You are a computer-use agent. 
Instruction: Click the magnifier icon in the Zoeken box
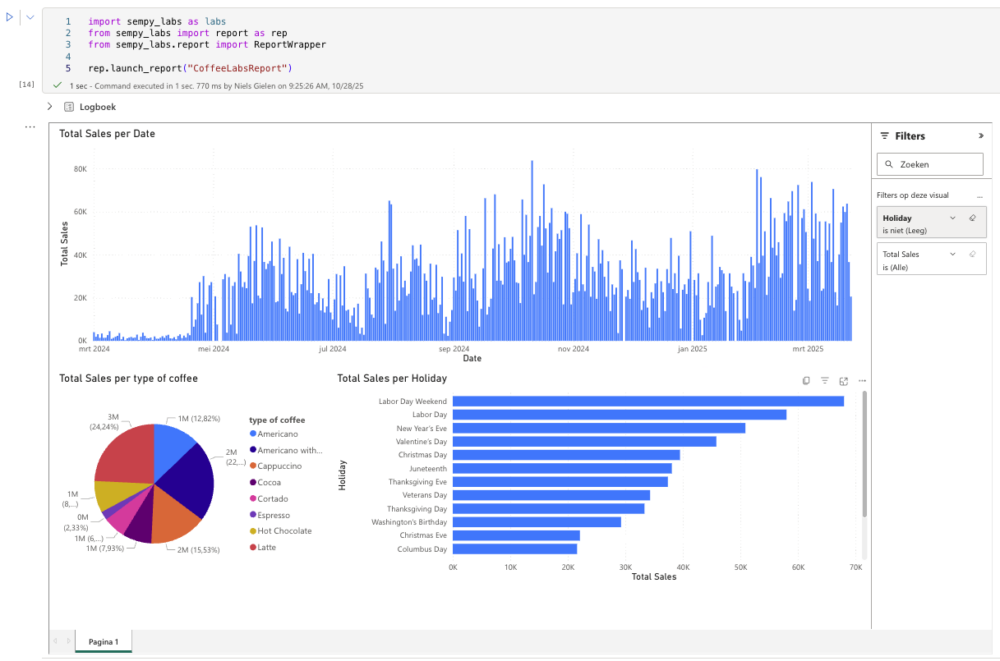[889, 164]
